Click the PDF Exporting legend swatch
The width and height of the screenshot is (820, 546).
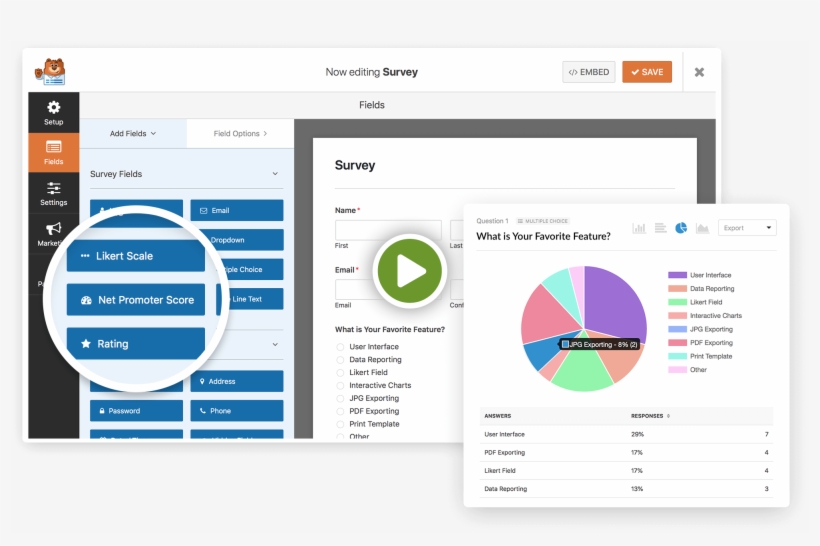pyautogui.click(x=677, y=343)
